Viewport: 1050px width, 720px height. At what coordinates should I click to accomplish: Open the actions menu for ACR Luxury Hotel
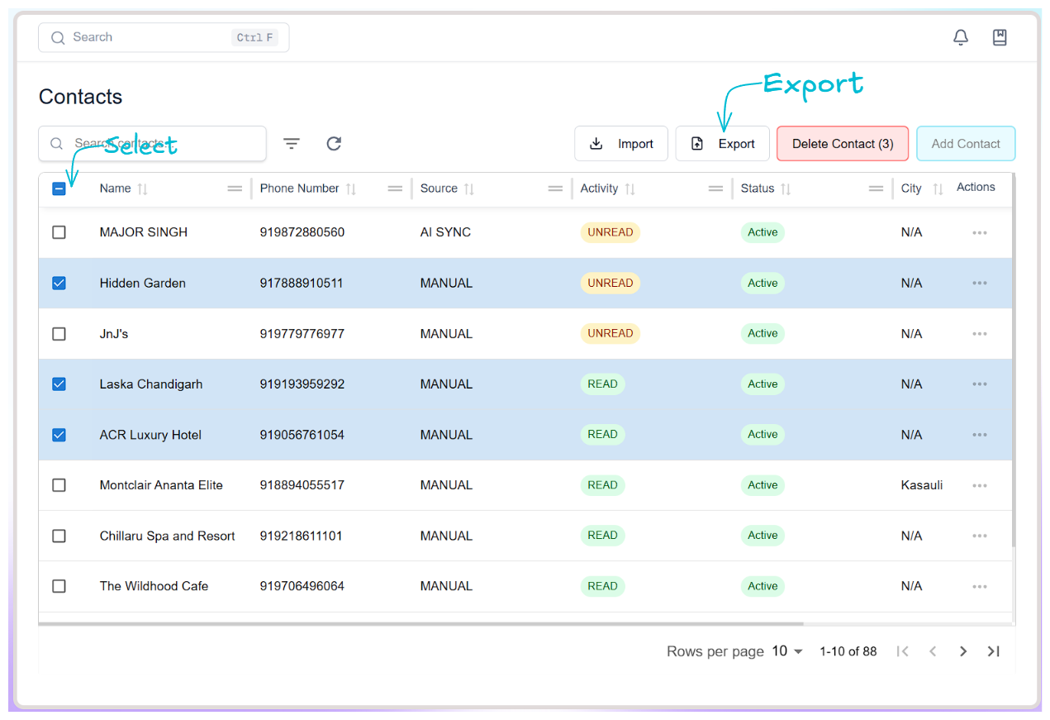[x=979, y=434]
